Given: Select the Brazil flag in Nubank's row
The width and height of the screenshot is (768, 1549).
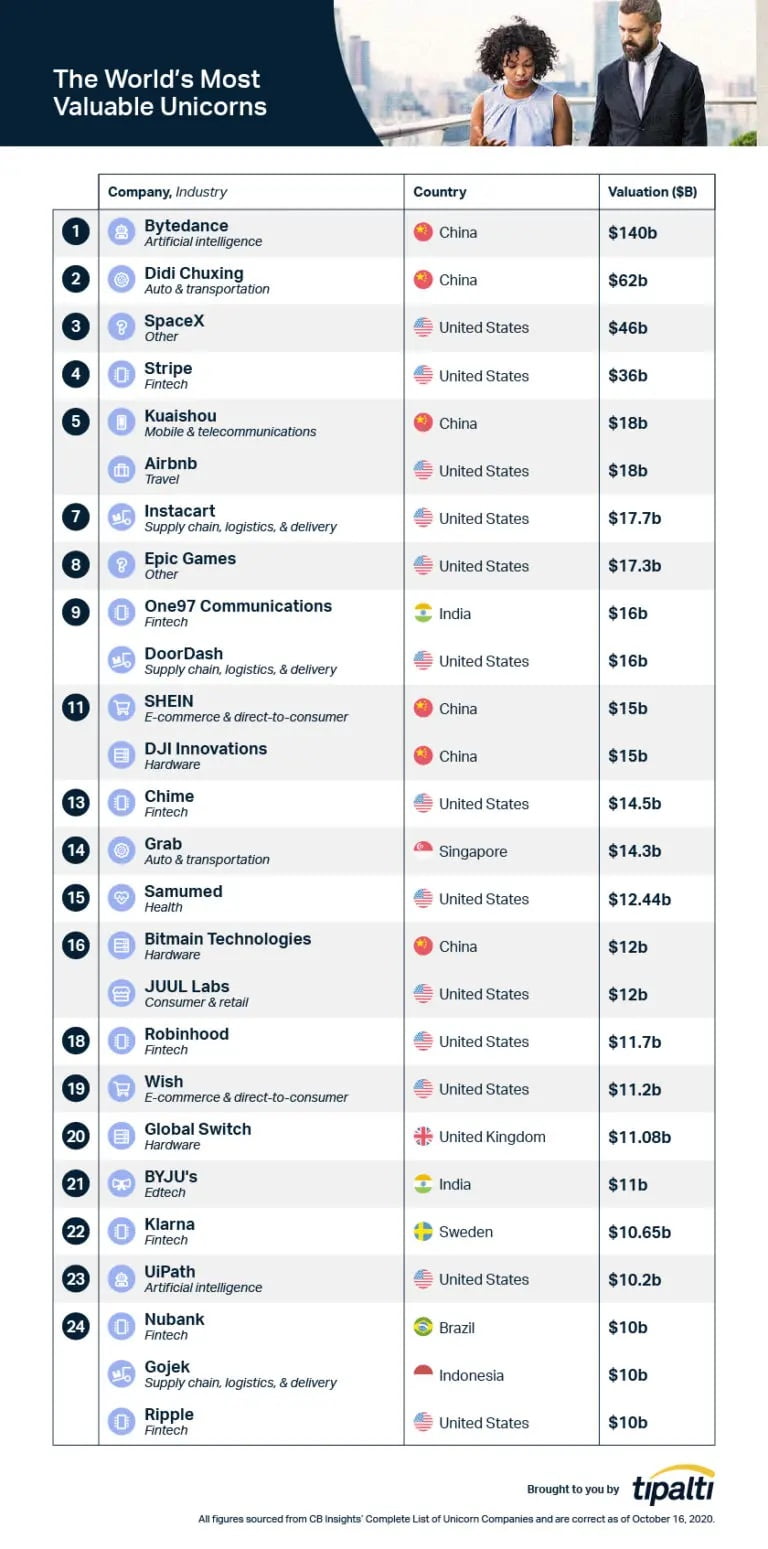Looking at the screenshot, I should click(423, 1327).
